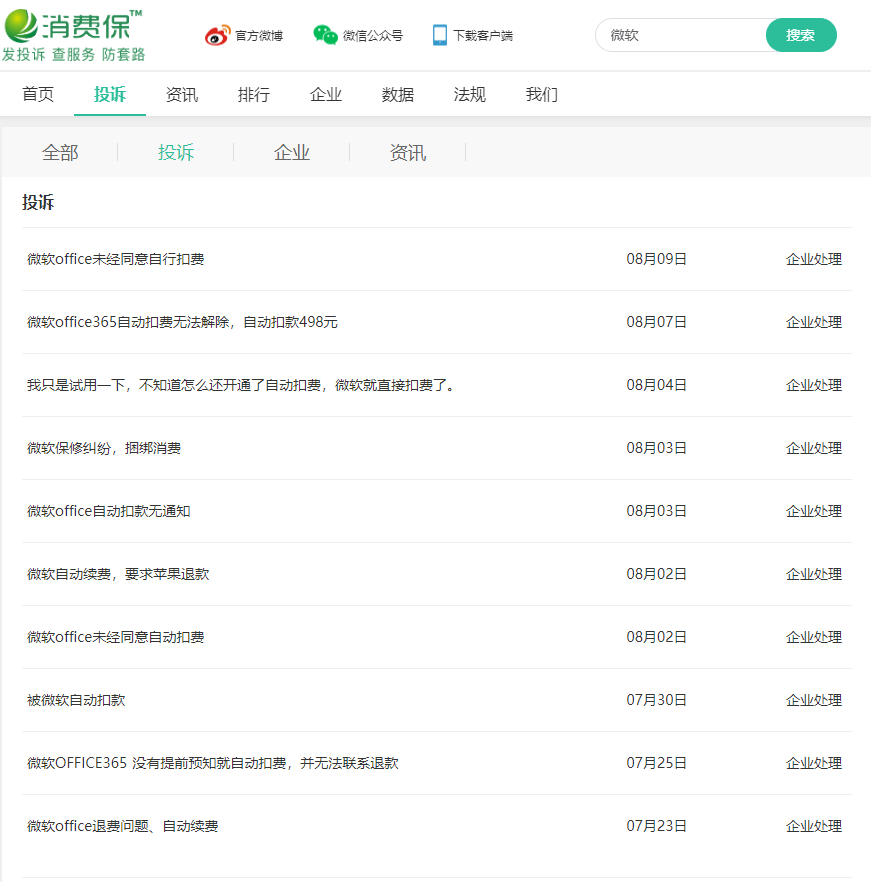Click 企业处理 status in 07月23日 row
This screenshot has width=871, height=882.
pyautogui.click(x=814, y=826)
